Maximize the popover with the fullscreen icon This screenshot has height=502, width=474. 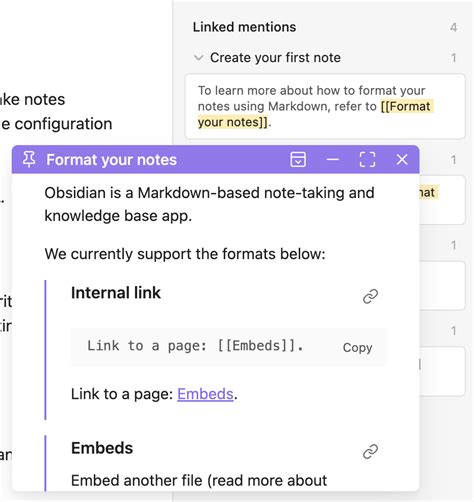[367, 160]
